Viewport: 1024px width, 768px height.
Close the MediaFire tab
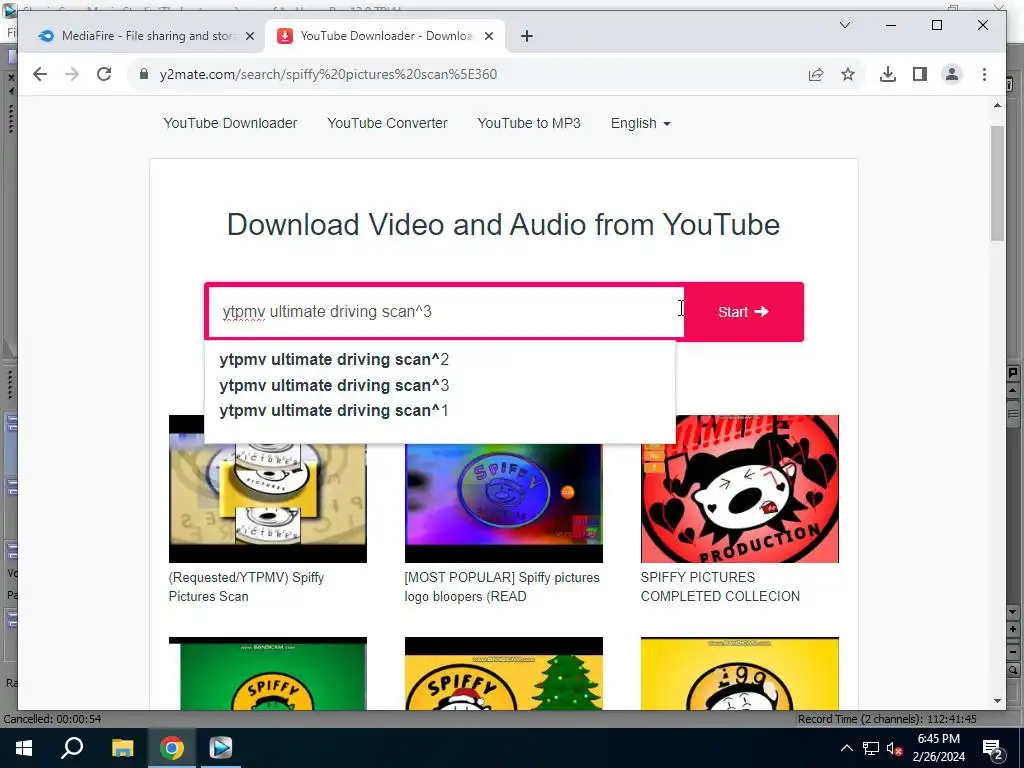point(249,36)
